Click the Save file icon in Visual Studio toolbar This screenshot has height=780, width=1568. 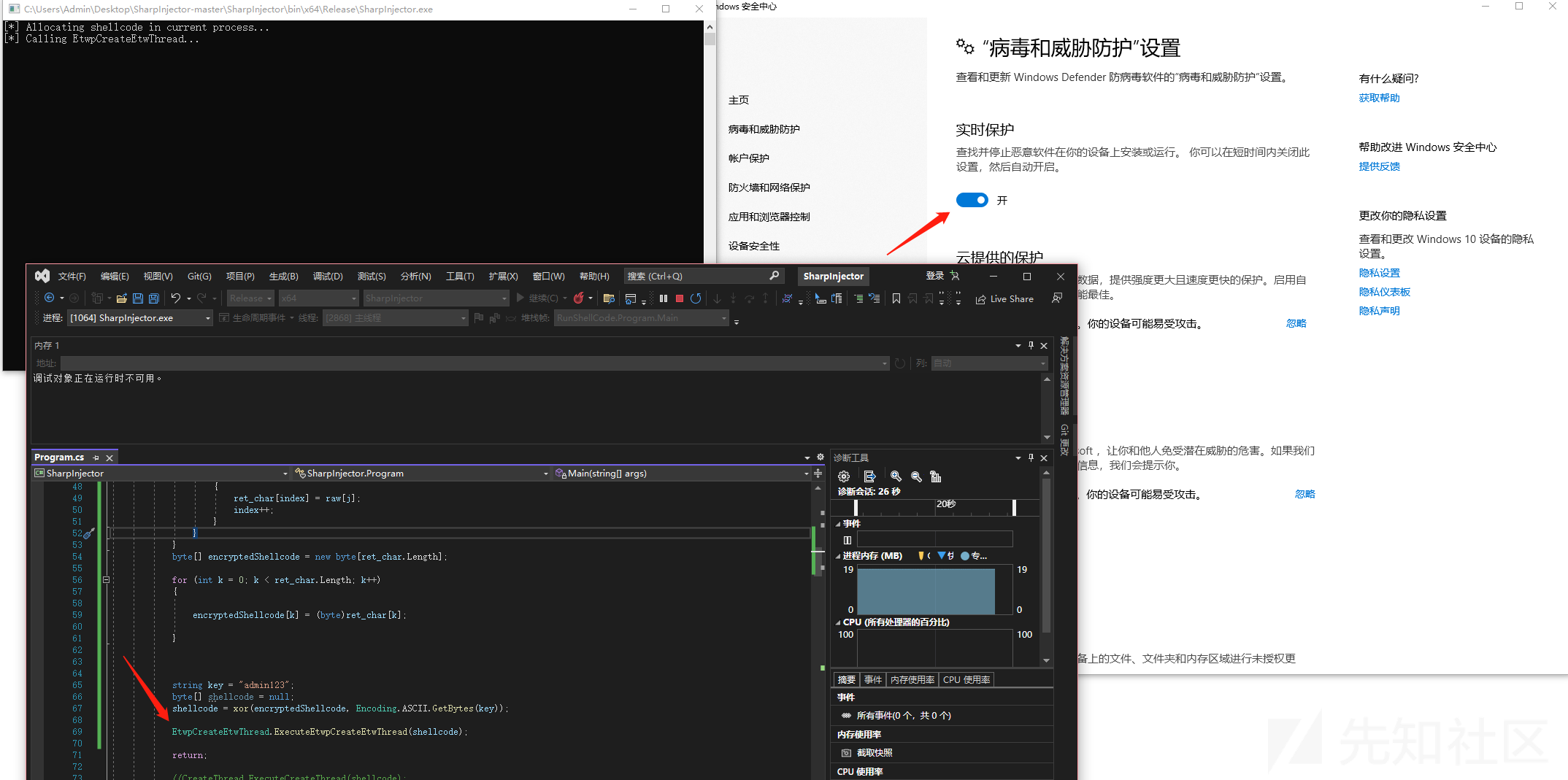coord(137,298)
